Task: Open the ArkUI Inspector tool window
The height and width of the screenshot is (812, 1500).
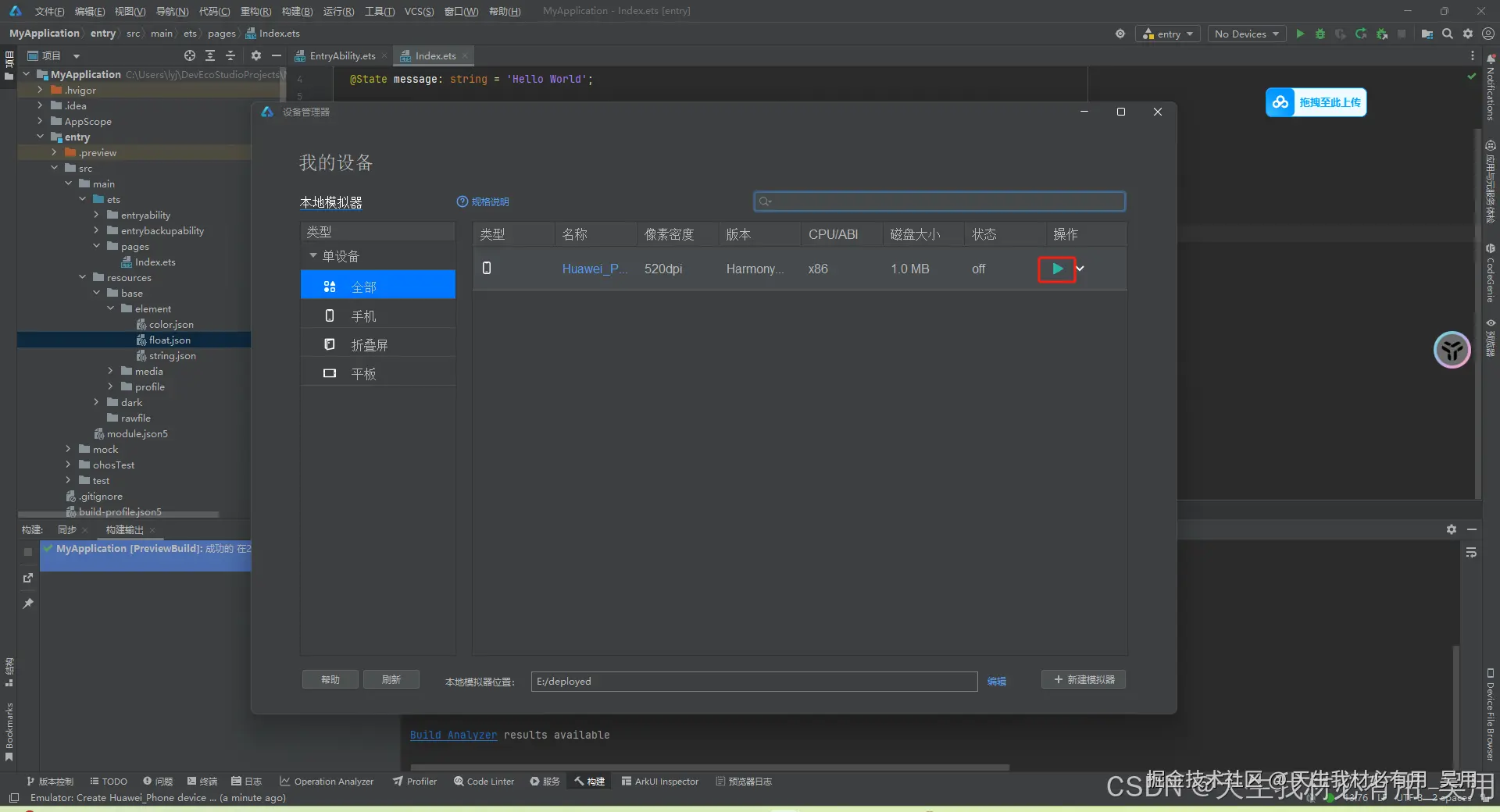Action: point(660,781)
